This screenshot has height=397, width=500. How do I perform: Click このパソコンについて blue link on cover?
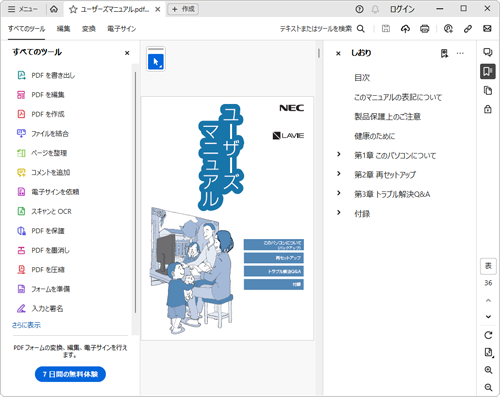coord(274,245)
